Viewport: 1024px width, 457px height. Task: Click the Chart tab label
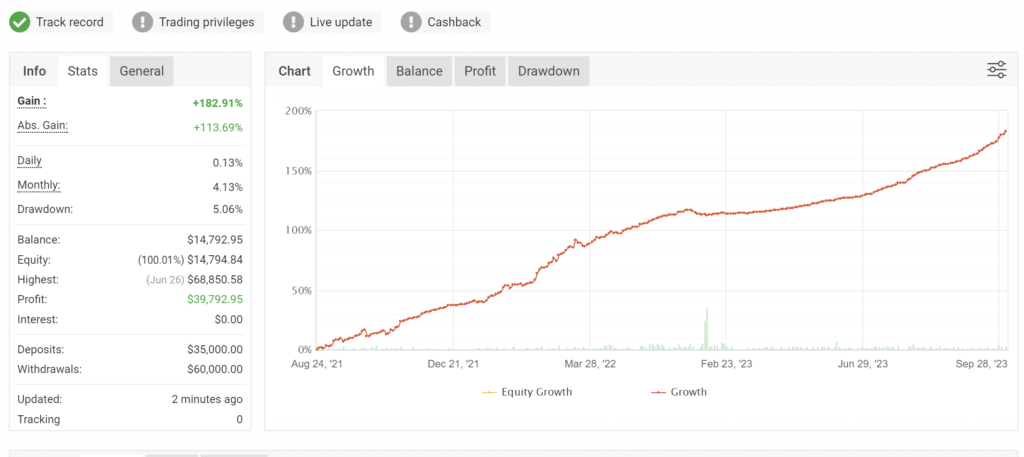click(294, 71)
